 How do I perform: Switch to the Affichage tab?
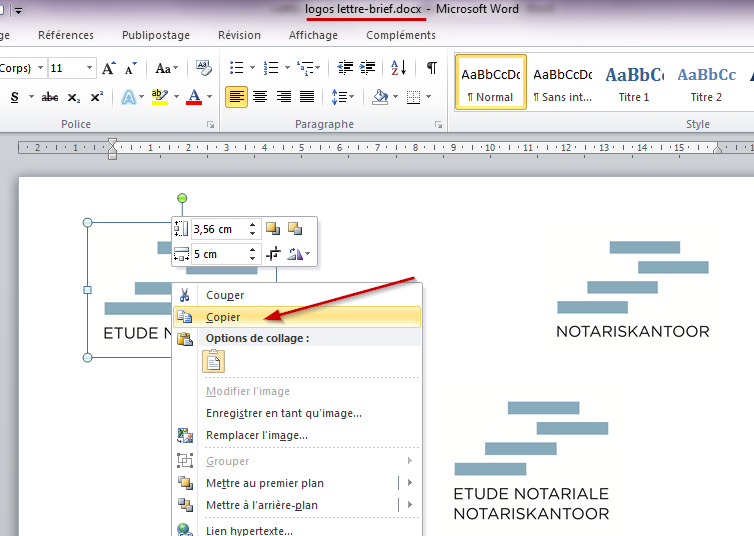[313, 35]
